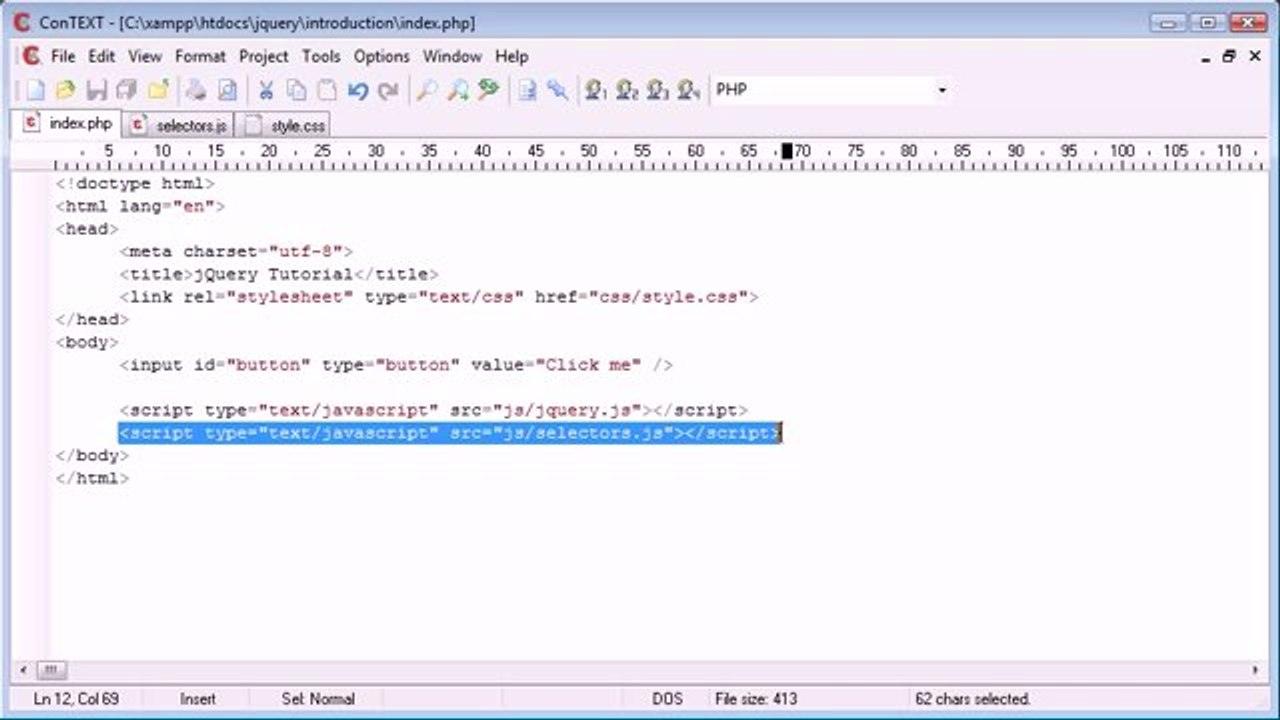Screen dimensions: 1280x720
Task: Open the Tools menu
Action: click(x=321, y=56)
